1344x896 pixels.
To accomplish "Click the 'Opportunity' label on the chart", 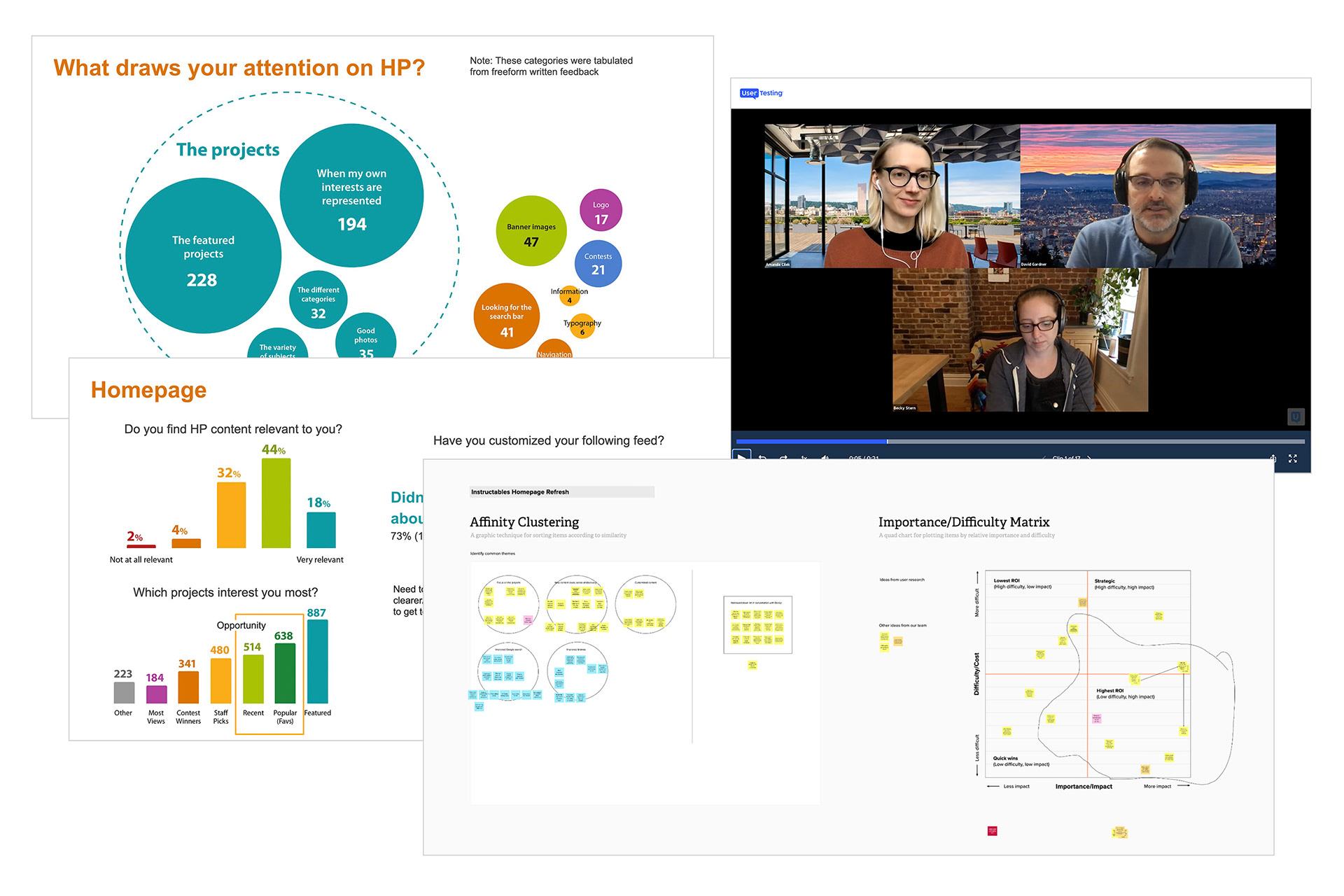I will tap(241, 626).
